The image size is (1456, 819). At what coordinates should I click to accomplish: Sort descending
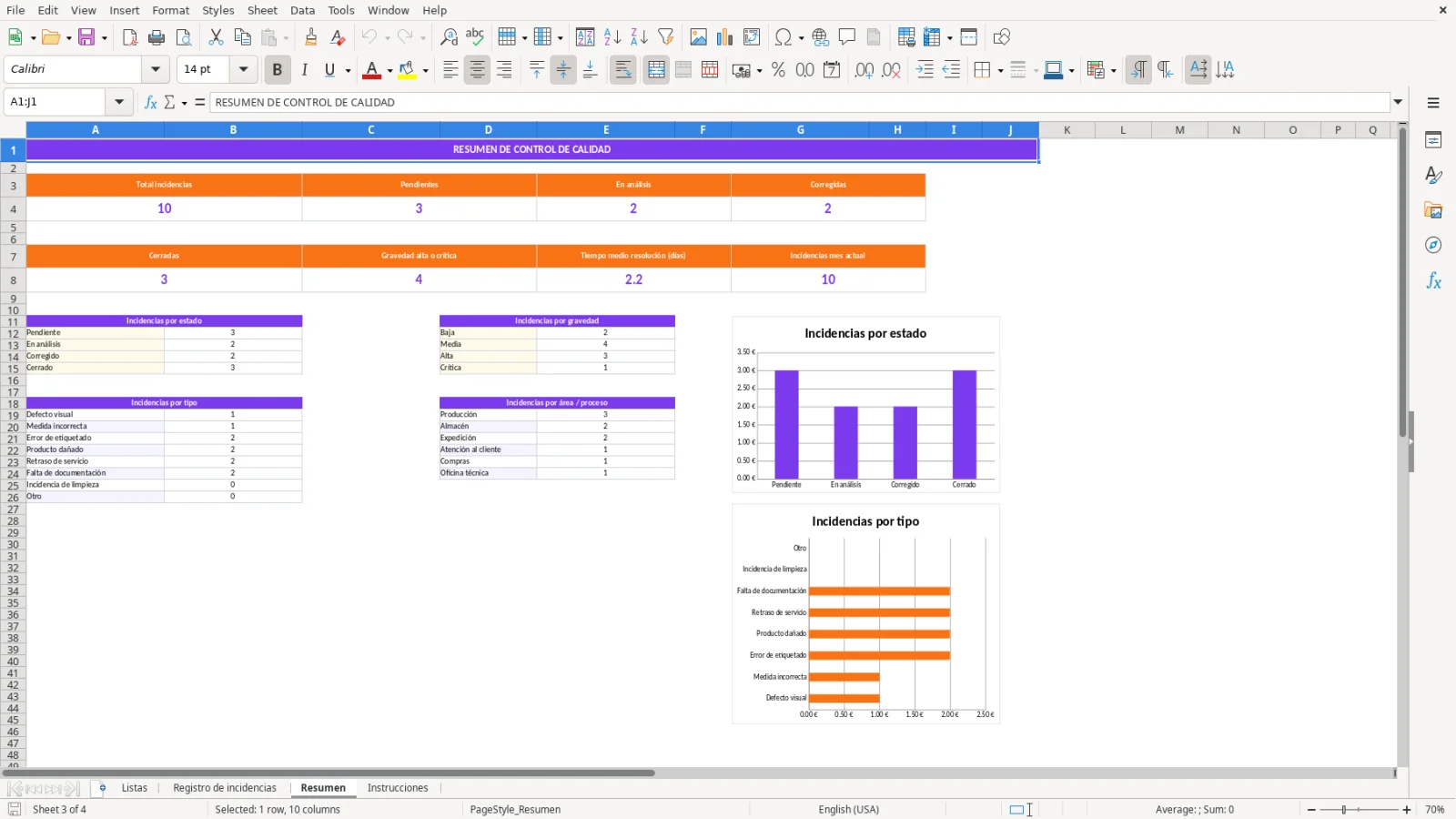(x=639, y=37)
